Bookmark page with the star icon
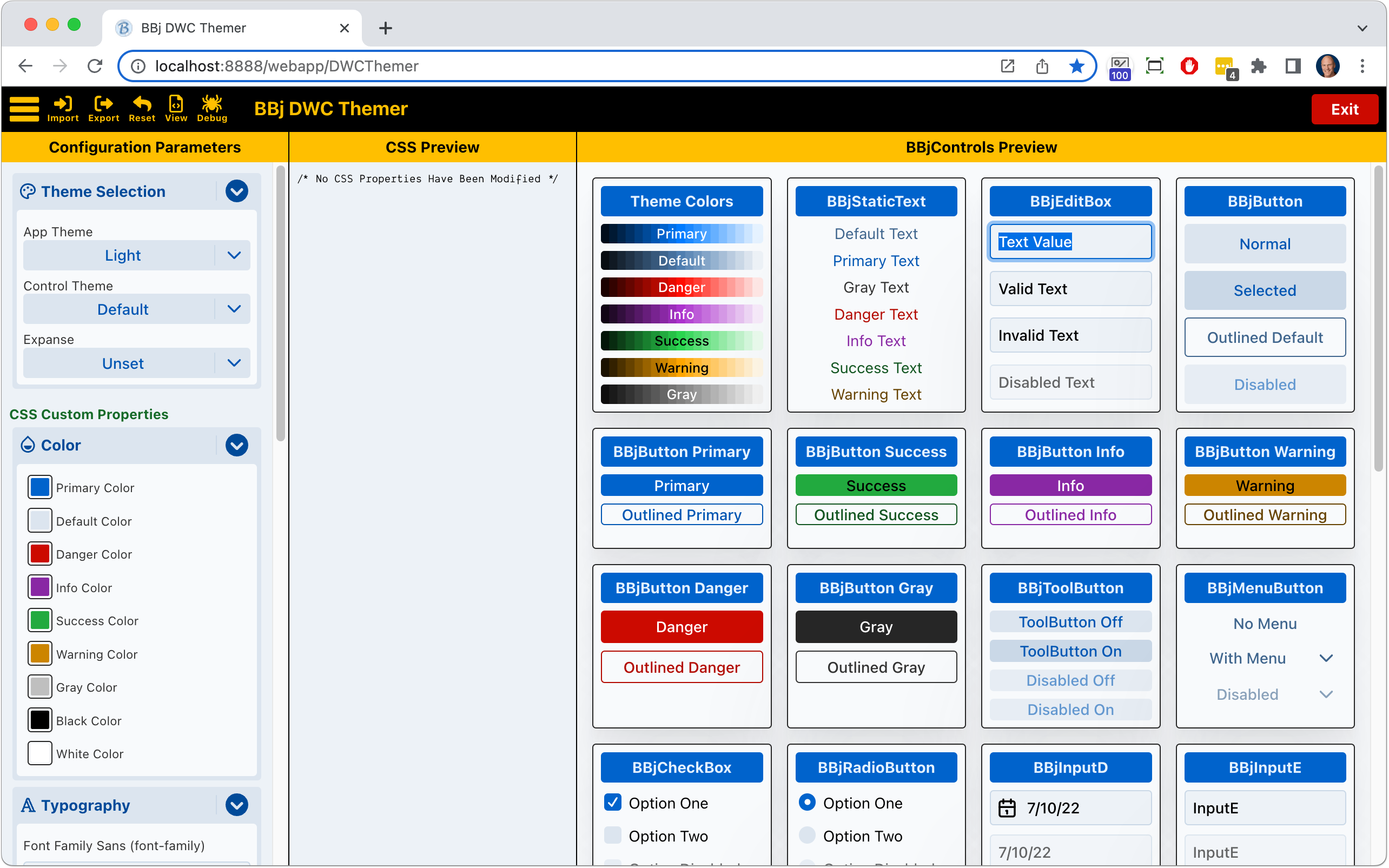This screenshot has width=1389, height=868. [x=1077, y=66]
